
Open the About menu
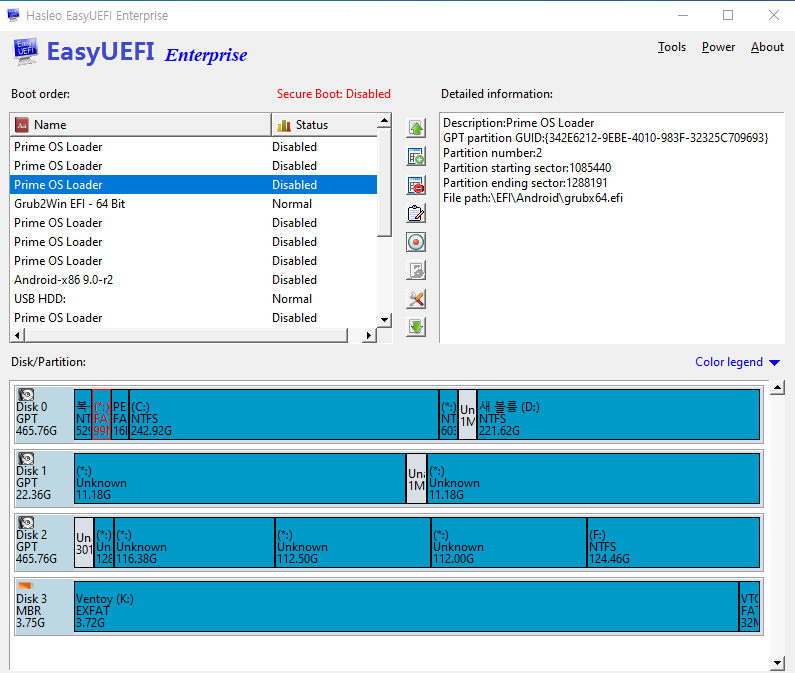[x=767, y=47]
